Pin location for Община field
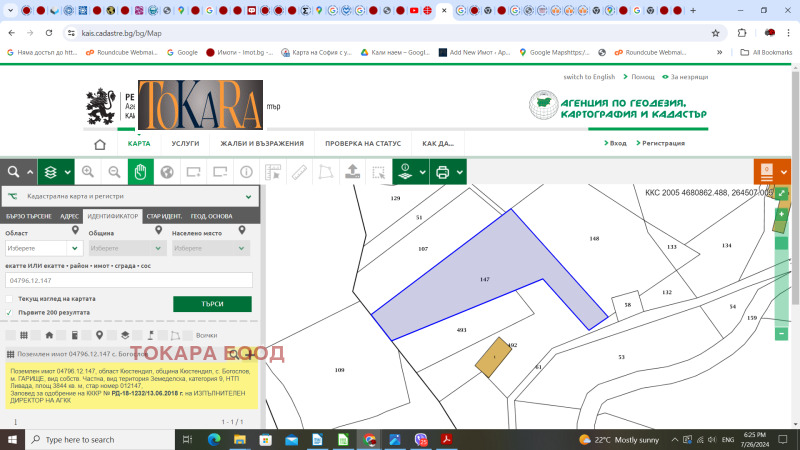 (159, 231)
